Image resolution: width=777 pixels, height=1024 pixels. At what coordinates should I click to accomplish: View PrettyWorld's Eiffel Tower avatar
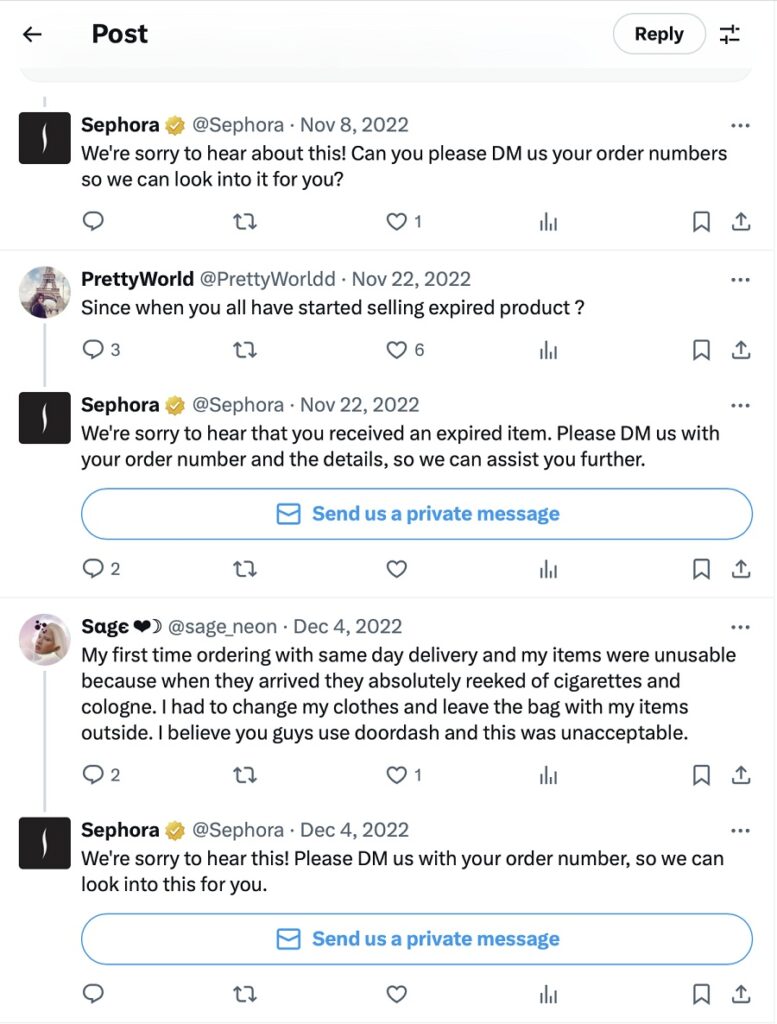[x=45, y=292]
